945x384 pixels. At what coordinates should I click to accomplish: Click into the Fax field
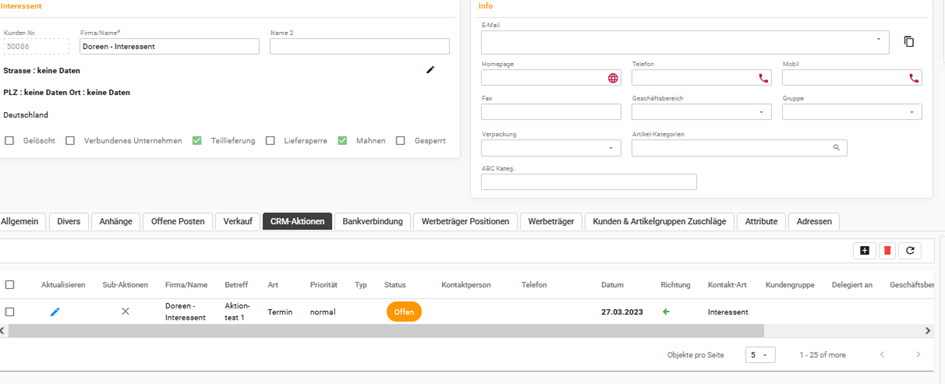[x=551, y=112]
